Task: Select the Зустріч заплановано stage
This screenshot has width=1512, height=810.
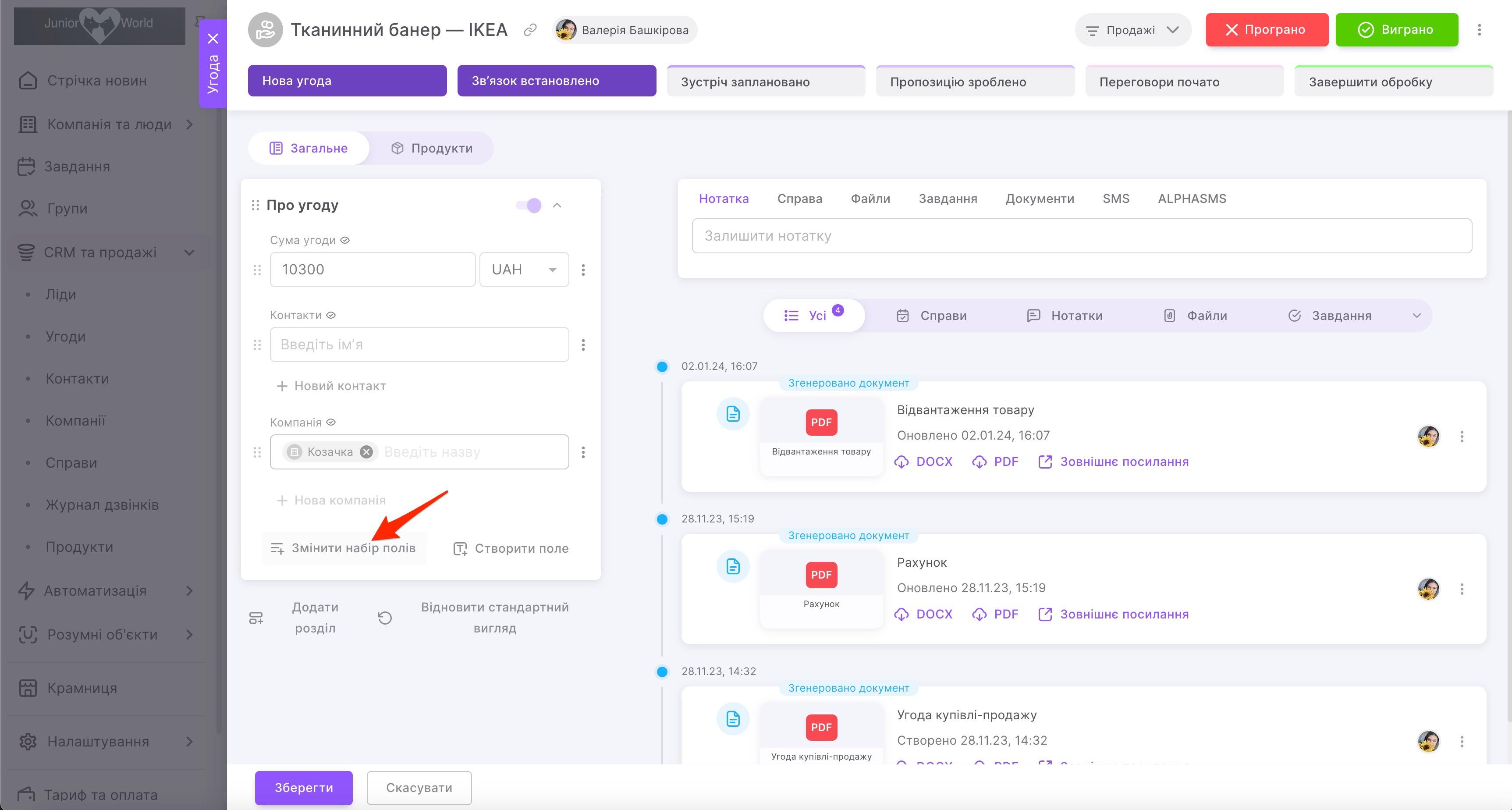Action: pos(765,82)
